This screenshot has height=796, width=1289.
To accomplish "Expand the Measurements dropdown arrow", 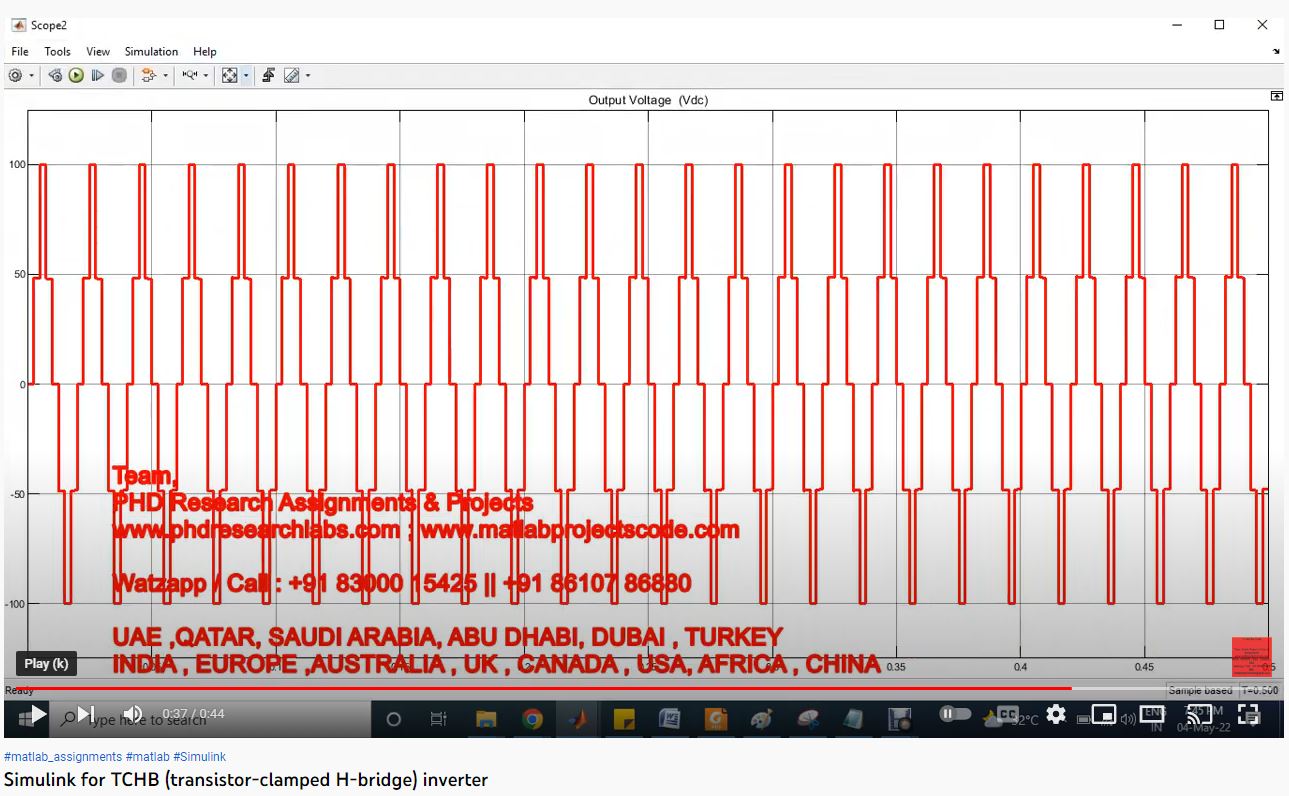I will tap(308, 75).
